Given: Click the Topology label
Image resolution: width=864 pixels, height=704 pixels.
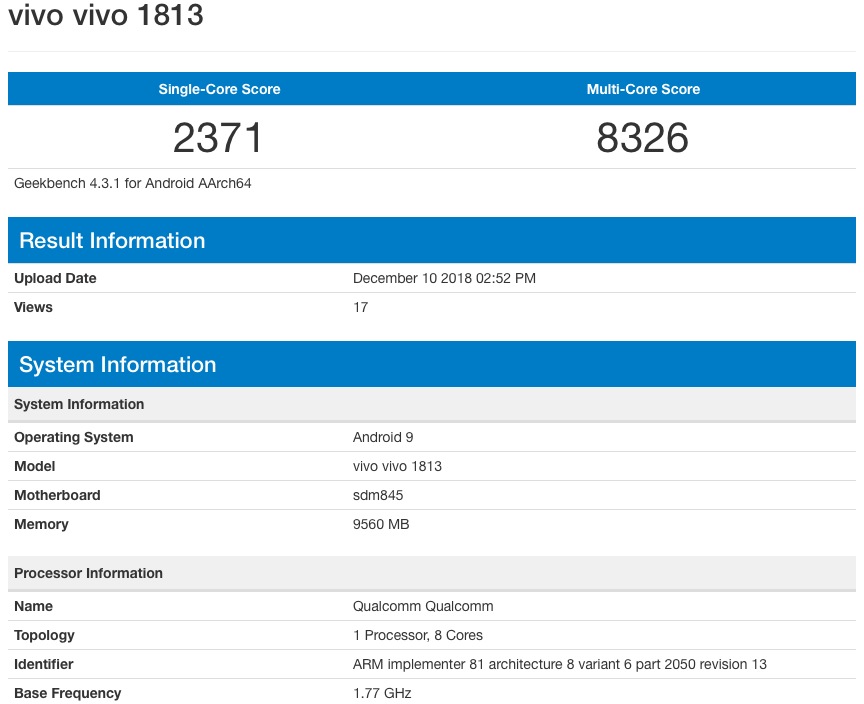Looking at the screenshot, I should (x=44, y=636).
